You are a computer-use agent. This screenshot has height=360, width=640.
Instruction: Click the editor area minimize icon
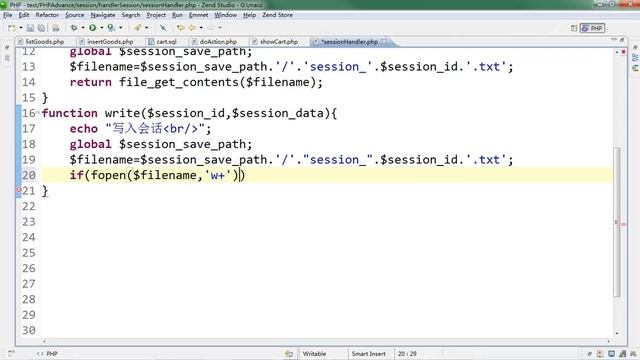pos(614,40)
